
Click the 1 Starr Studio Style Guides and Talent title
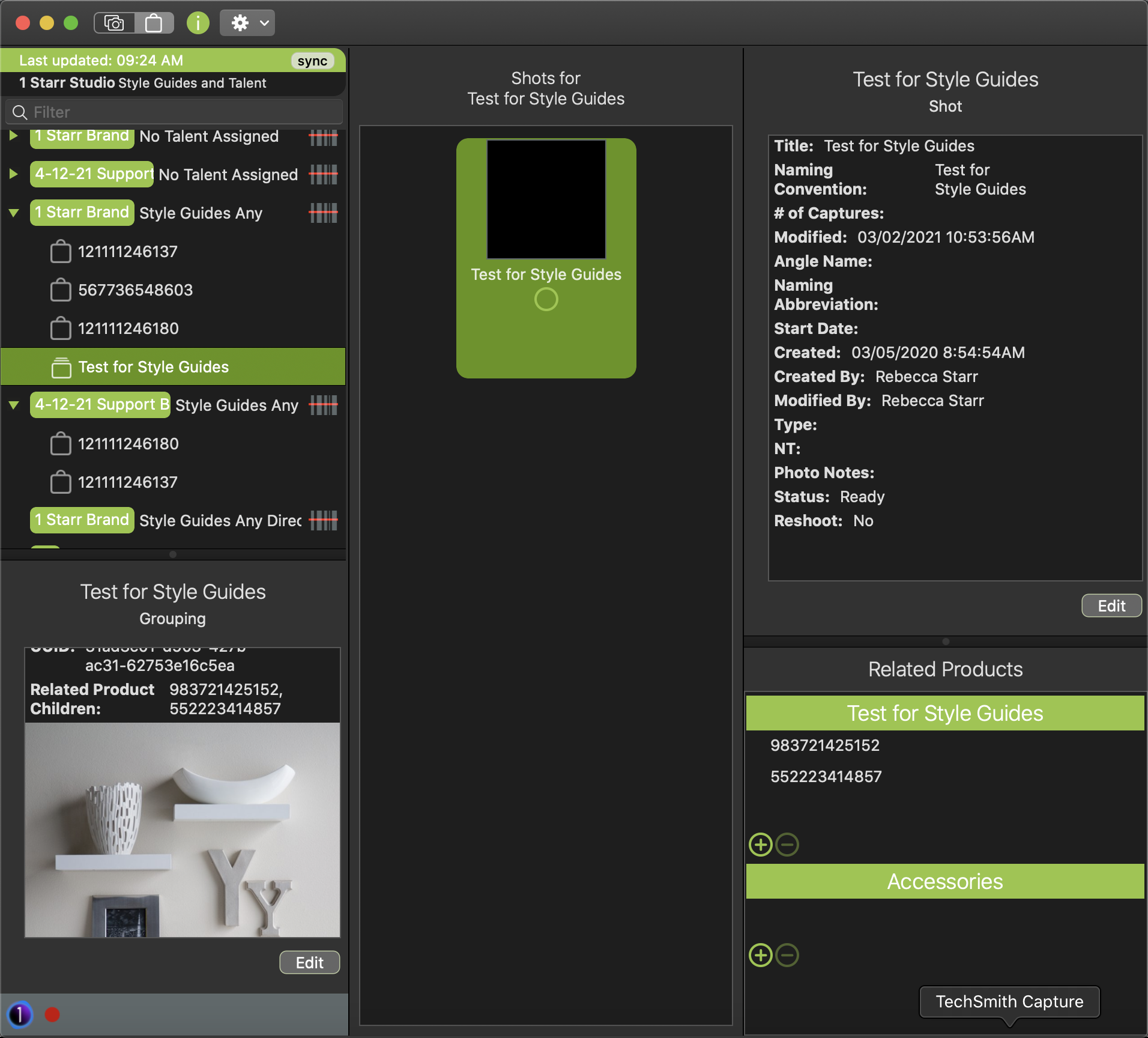click(x=142, y=83)
